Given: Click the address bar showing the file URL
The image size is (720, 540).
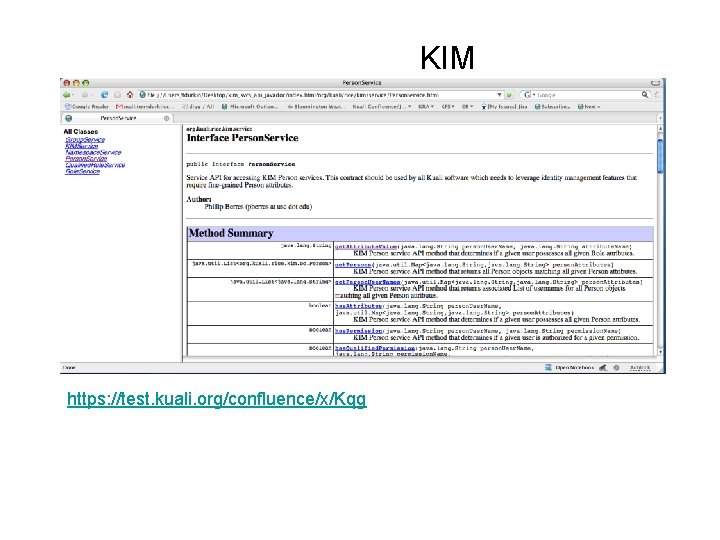Looking at the screenshot, I should coord(320,95).
